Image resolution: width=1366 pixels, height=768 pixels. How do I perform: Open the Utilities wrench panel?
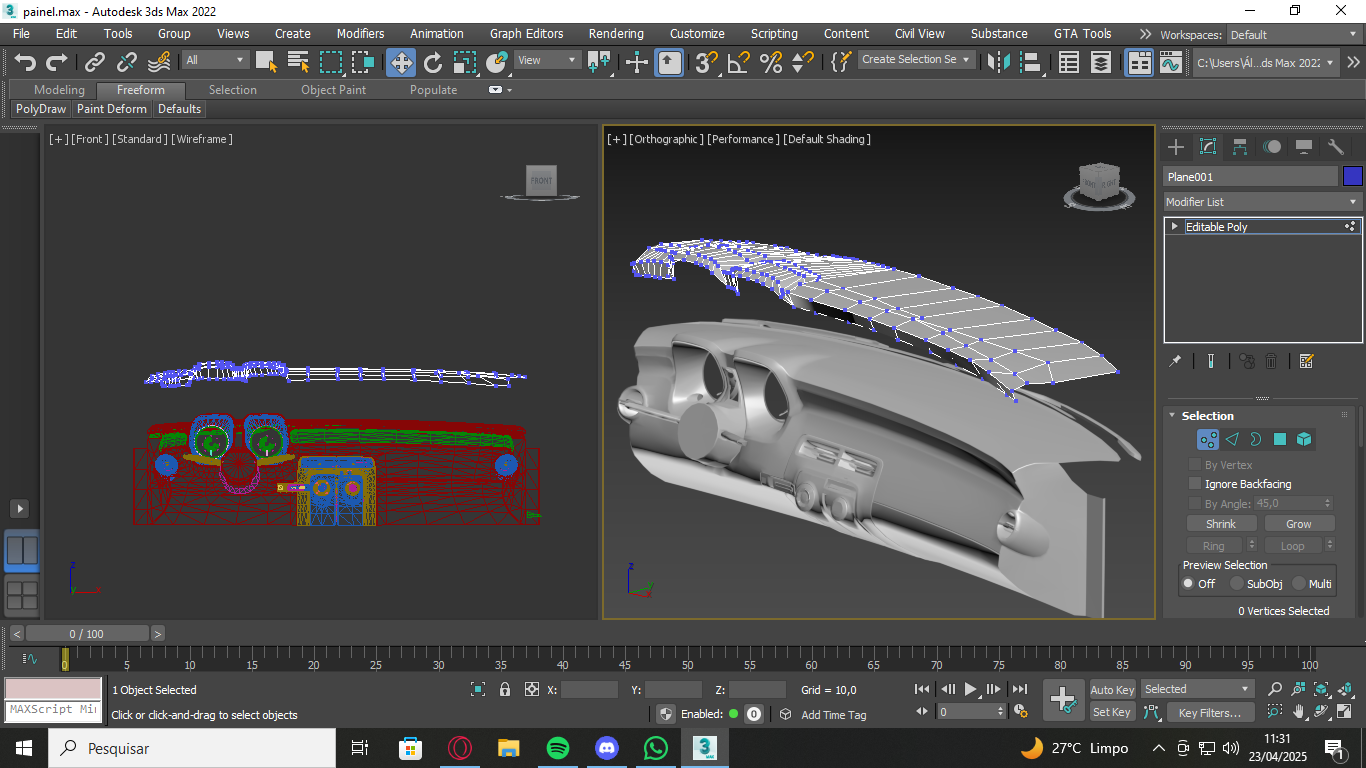pyautogui.click(x=1336, y=147)
